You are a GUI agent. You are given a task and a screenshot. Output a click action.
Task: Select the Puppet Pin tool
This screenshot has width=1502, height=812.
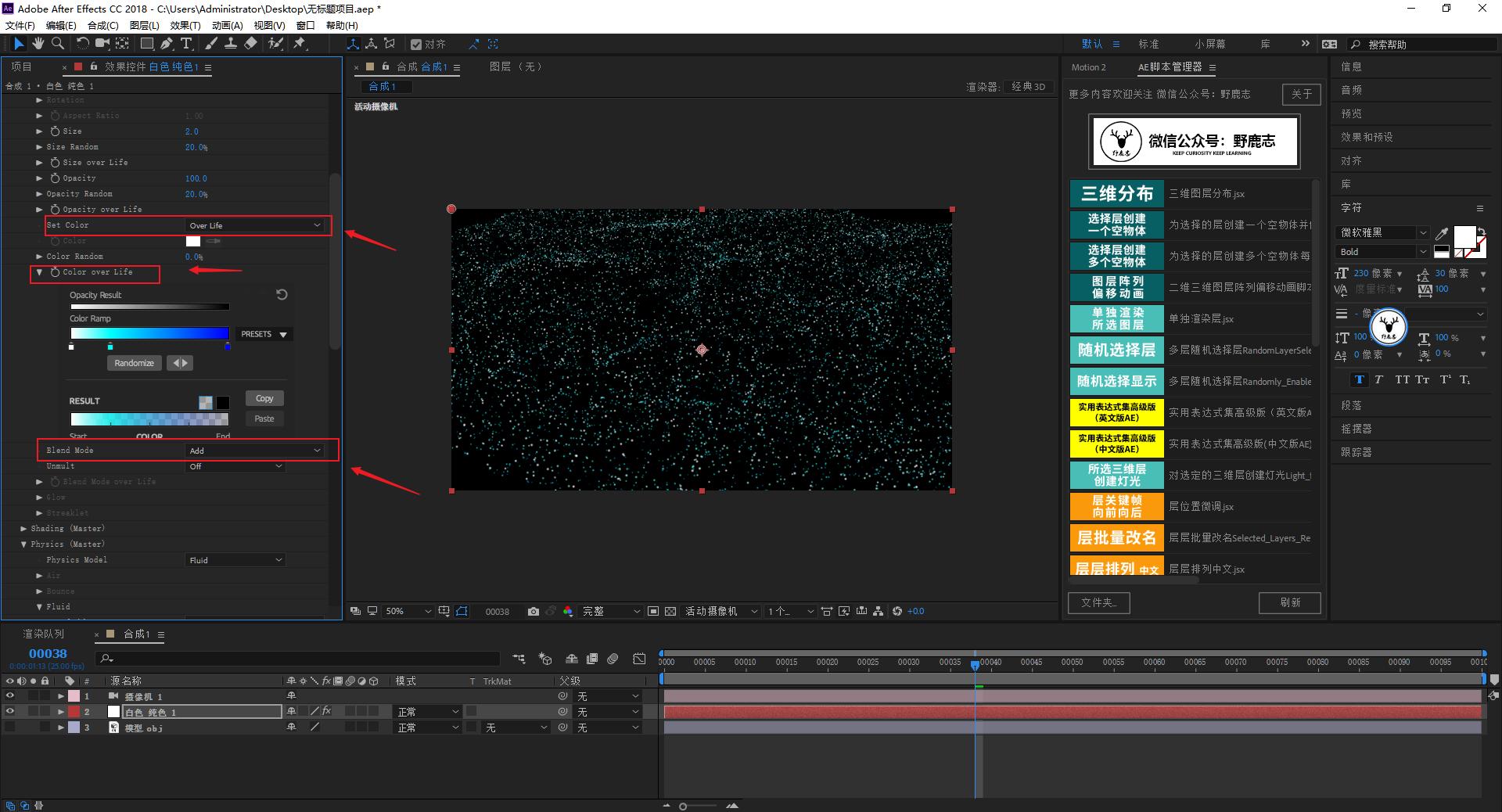pyautogui.click(x=300, y=44)
